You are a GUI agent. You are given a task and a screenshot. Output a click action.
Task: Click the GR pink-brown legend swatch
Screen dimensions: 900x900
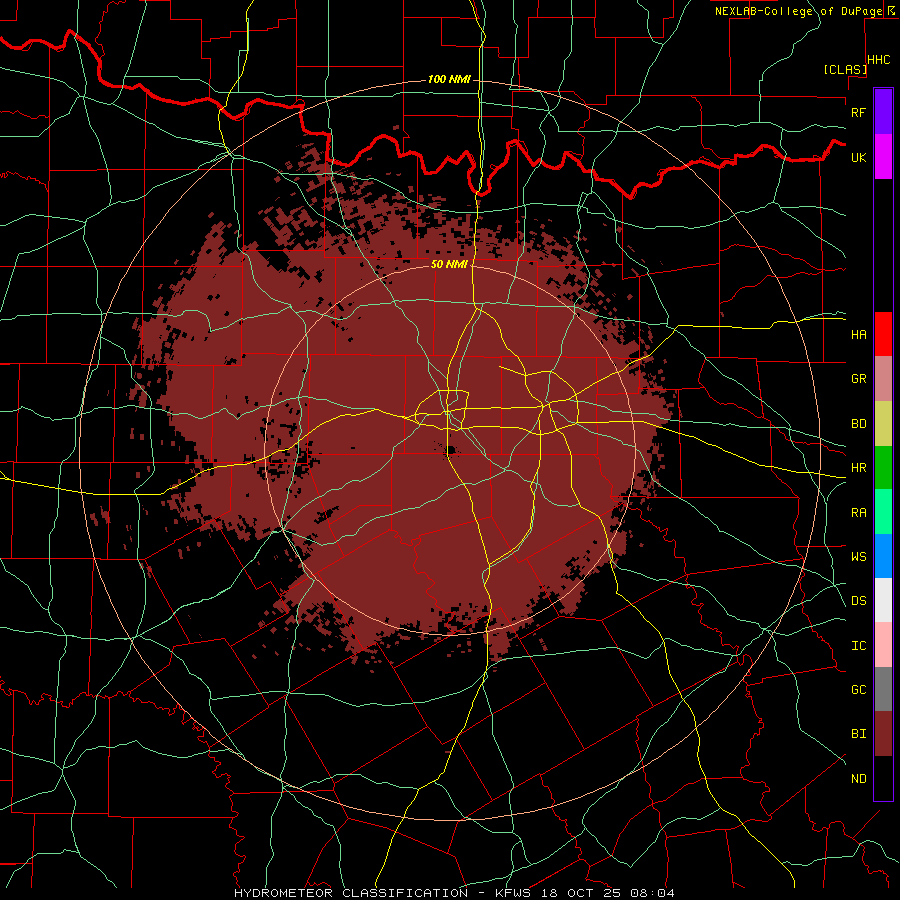pos(883,378)
